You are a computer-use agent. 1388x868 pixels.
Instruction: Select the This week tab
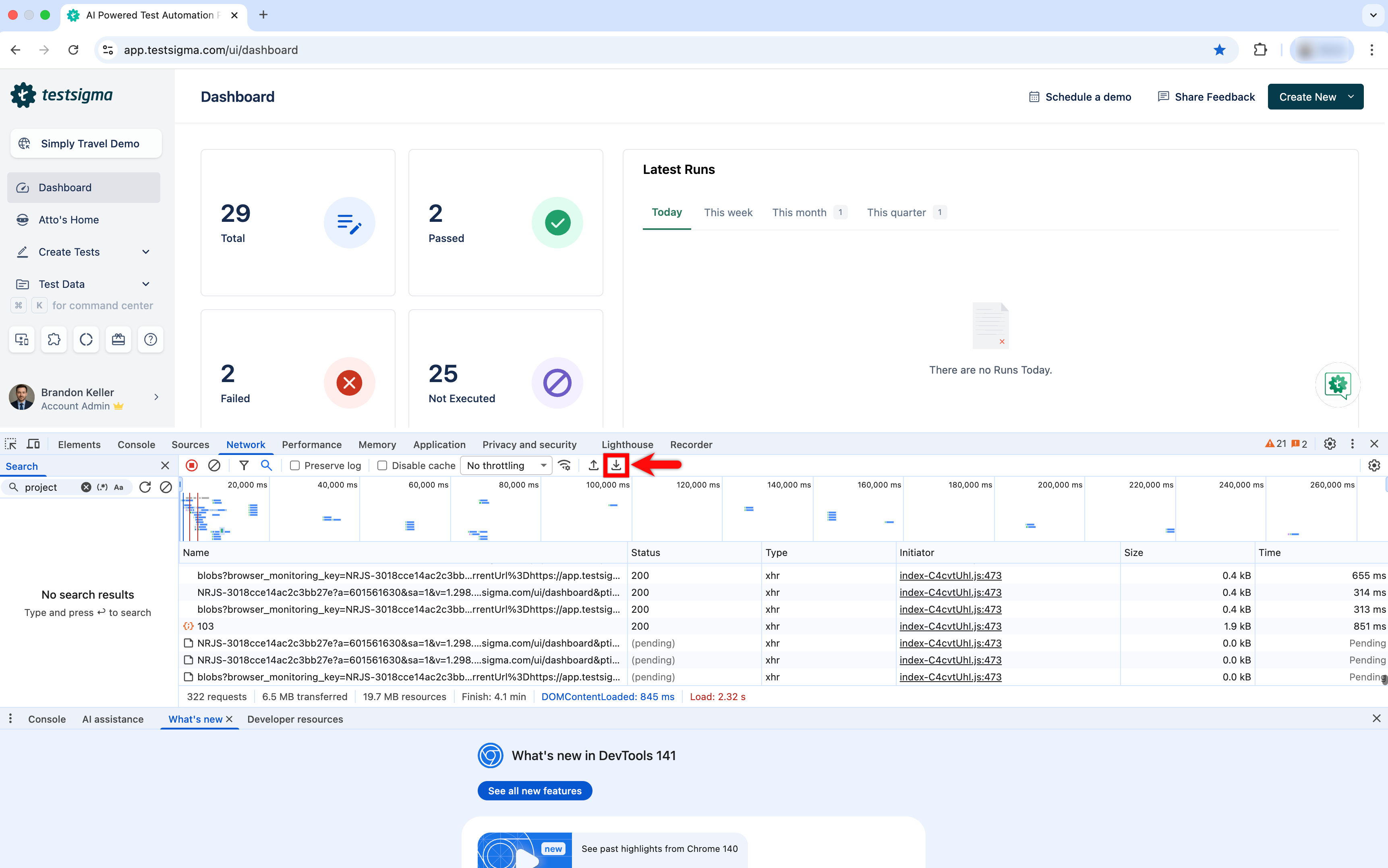pyautogui.click(x=727, y=213)
